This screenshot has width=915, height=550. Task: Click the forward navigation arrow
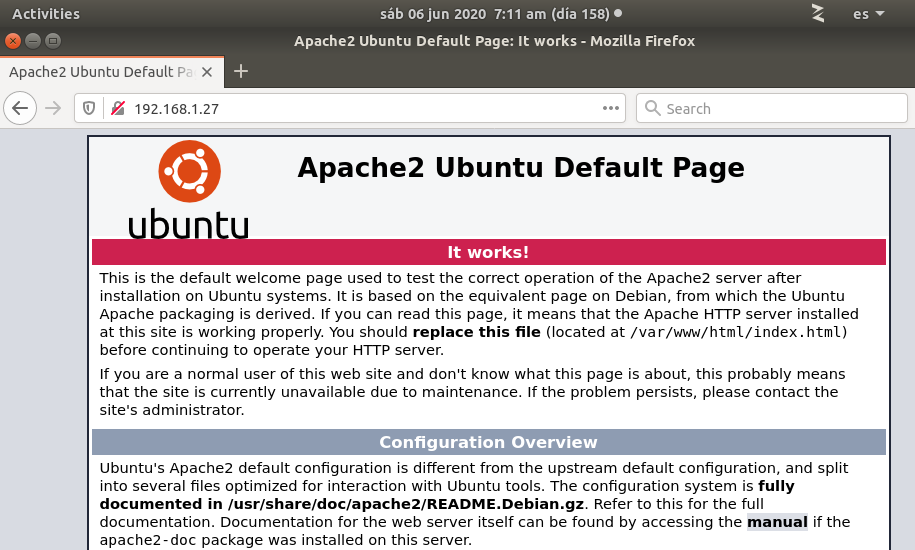[53, 108]
